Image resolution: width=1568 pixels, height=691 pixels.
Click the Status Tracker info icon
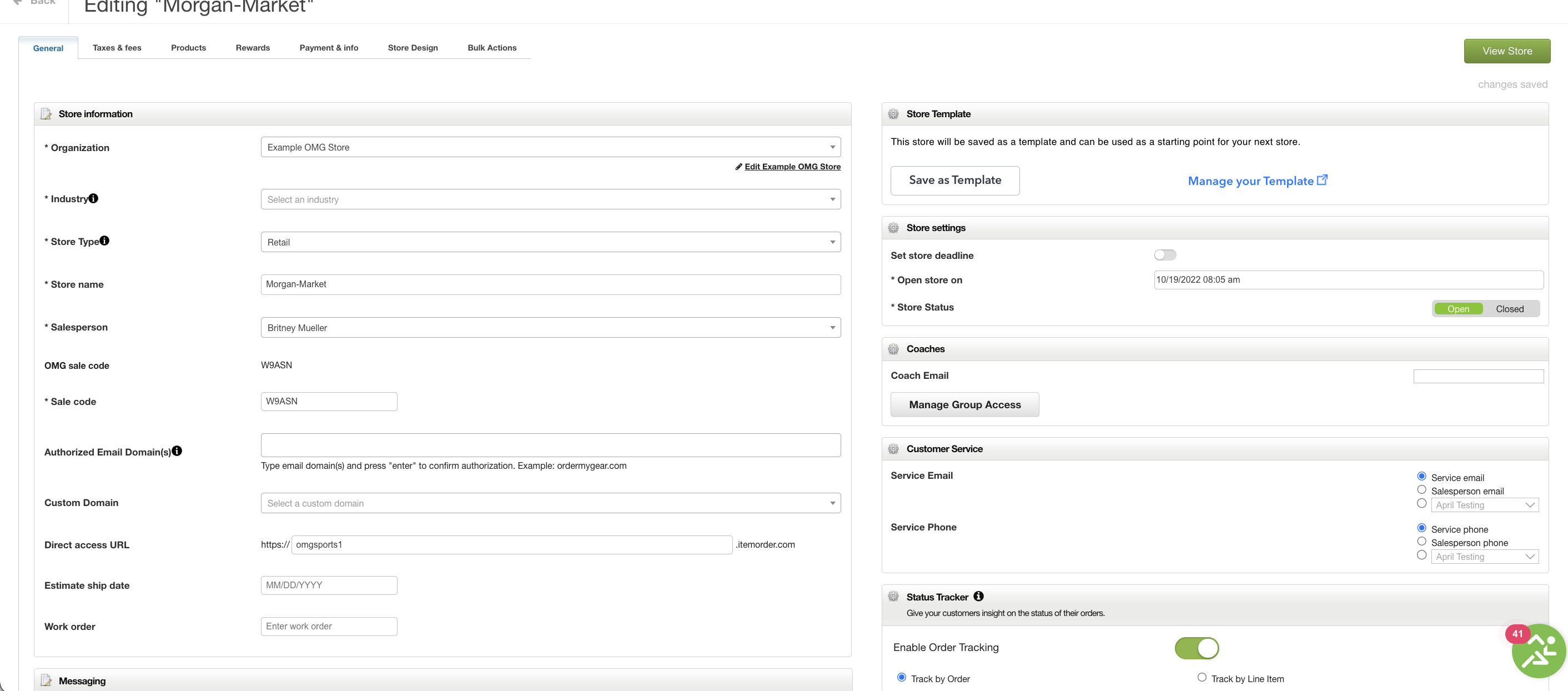point(978,596)
